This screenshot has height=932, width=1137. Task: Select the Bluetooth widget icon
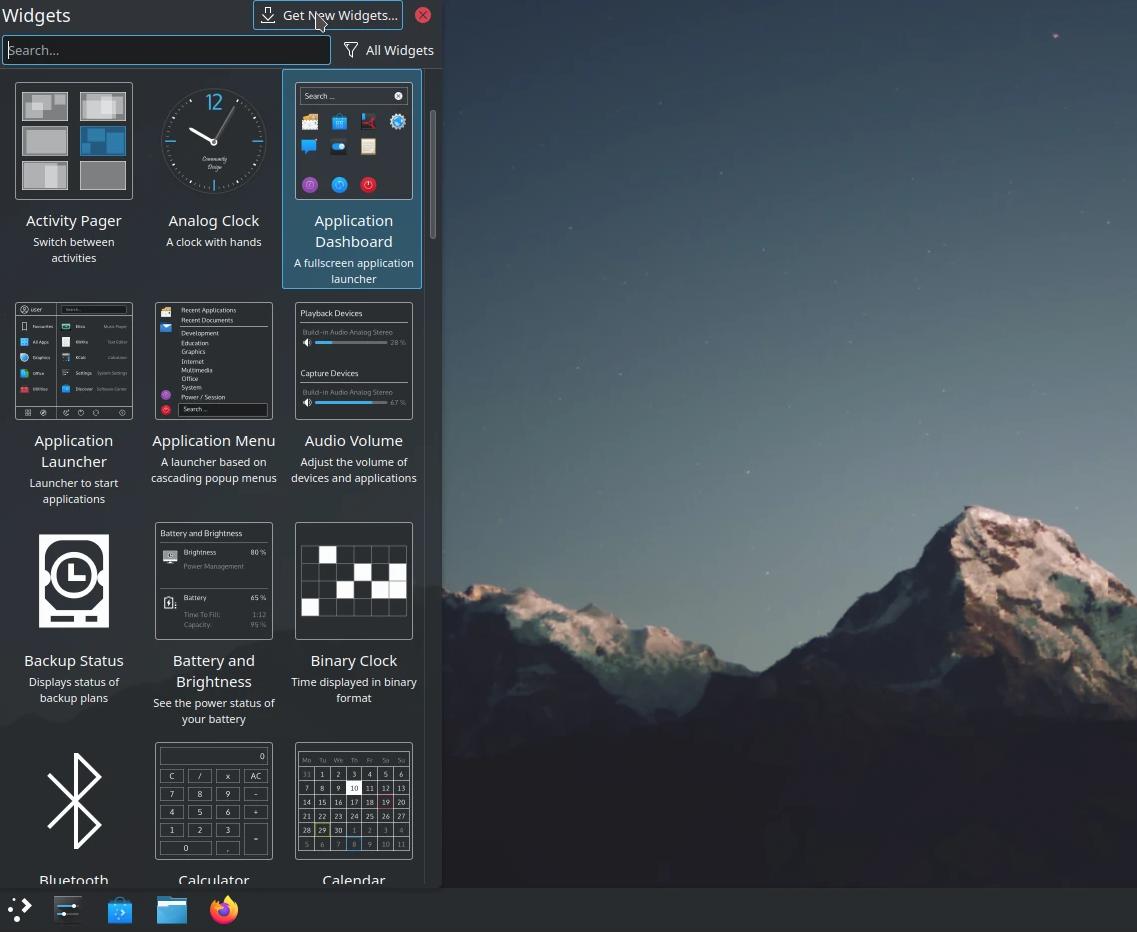coord(74,800)
